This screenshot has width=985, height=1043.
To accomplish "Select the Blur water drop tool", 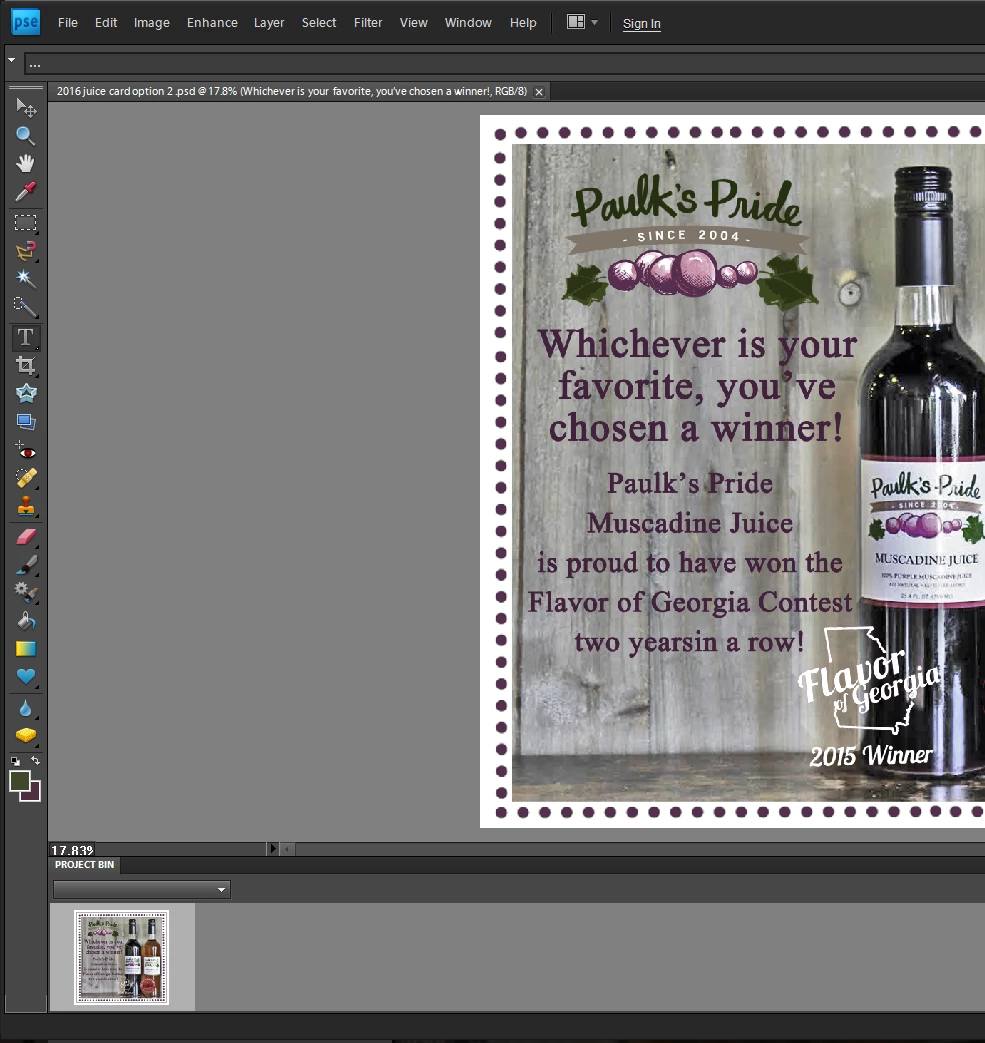I will pyautogui.click(x=25, y=708).
